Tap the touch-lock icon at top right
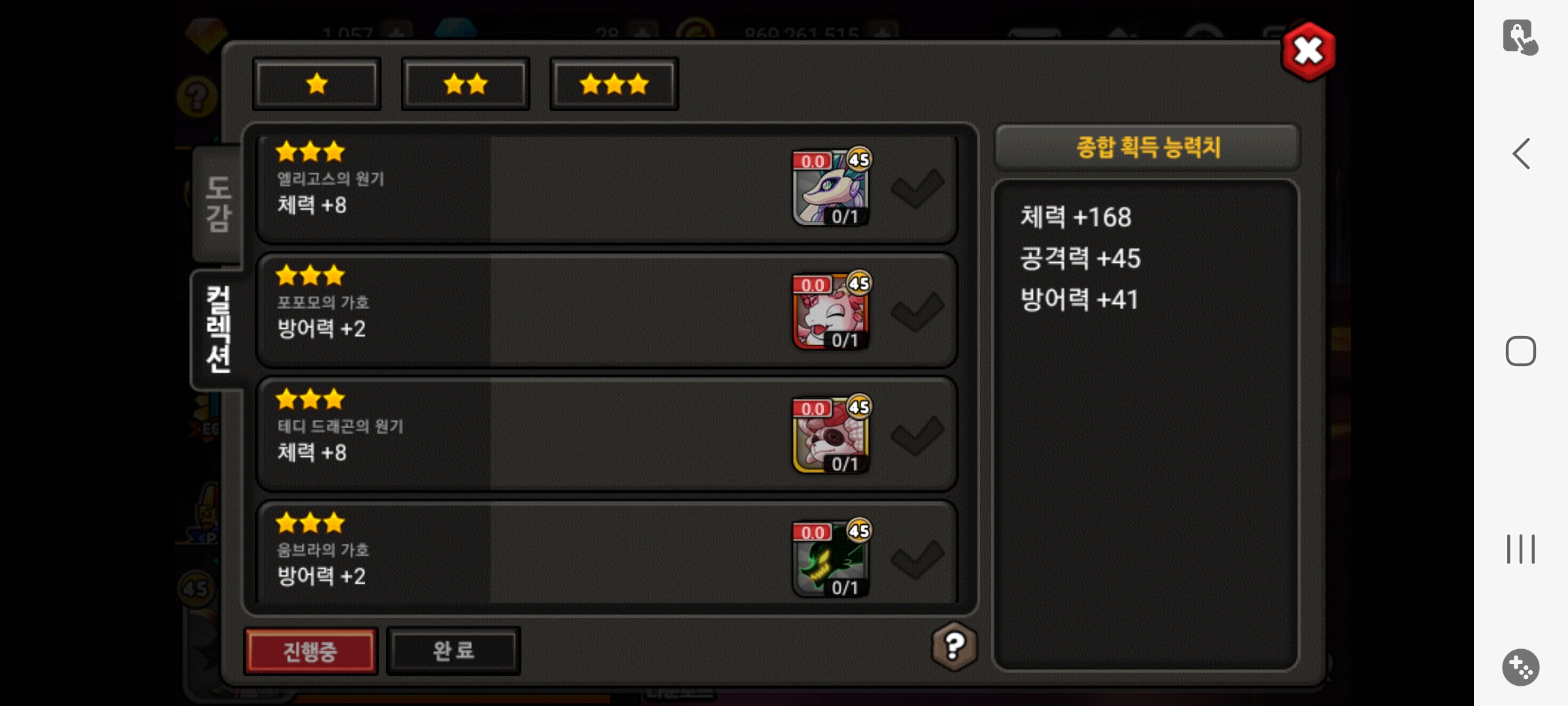 pyautogui.click(x=1520, y=37)
